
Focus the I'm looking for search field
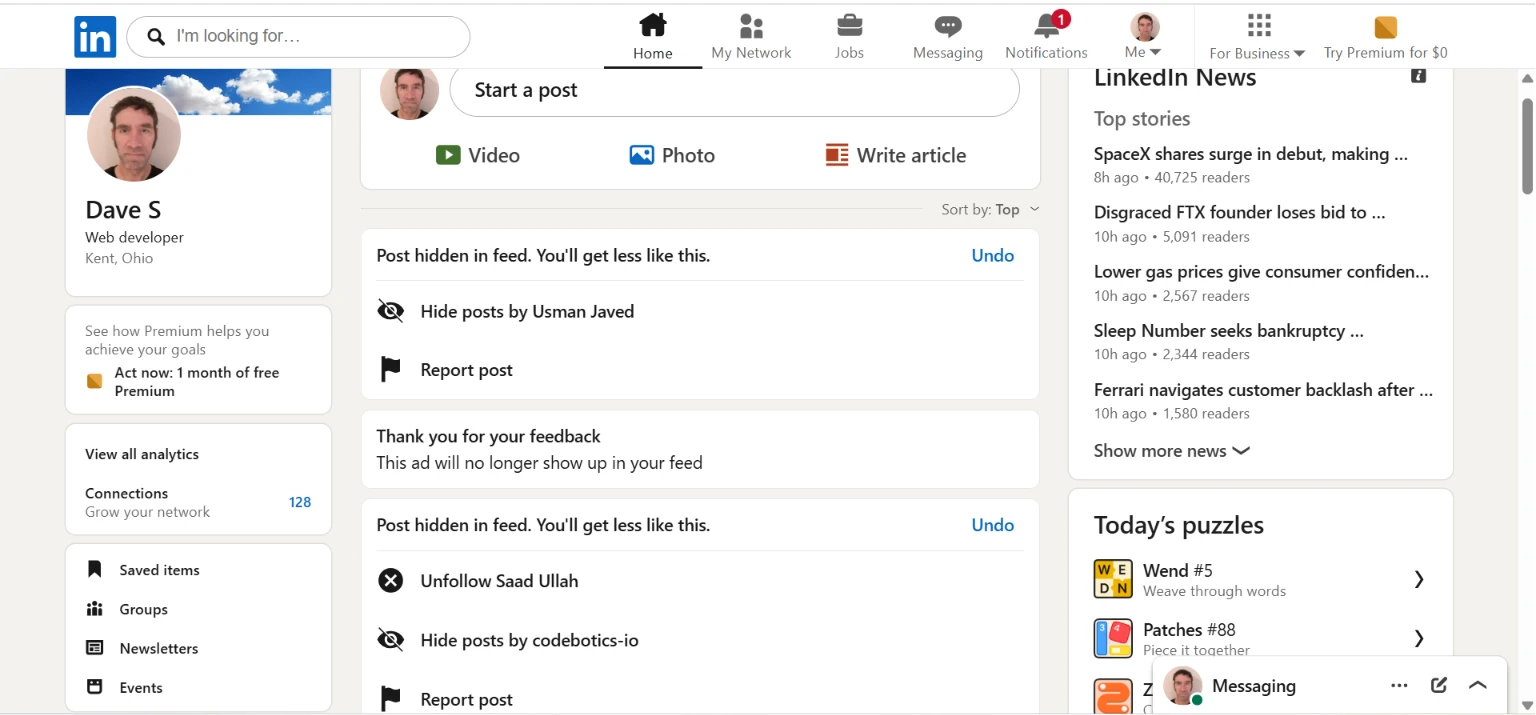click(298, 37)
